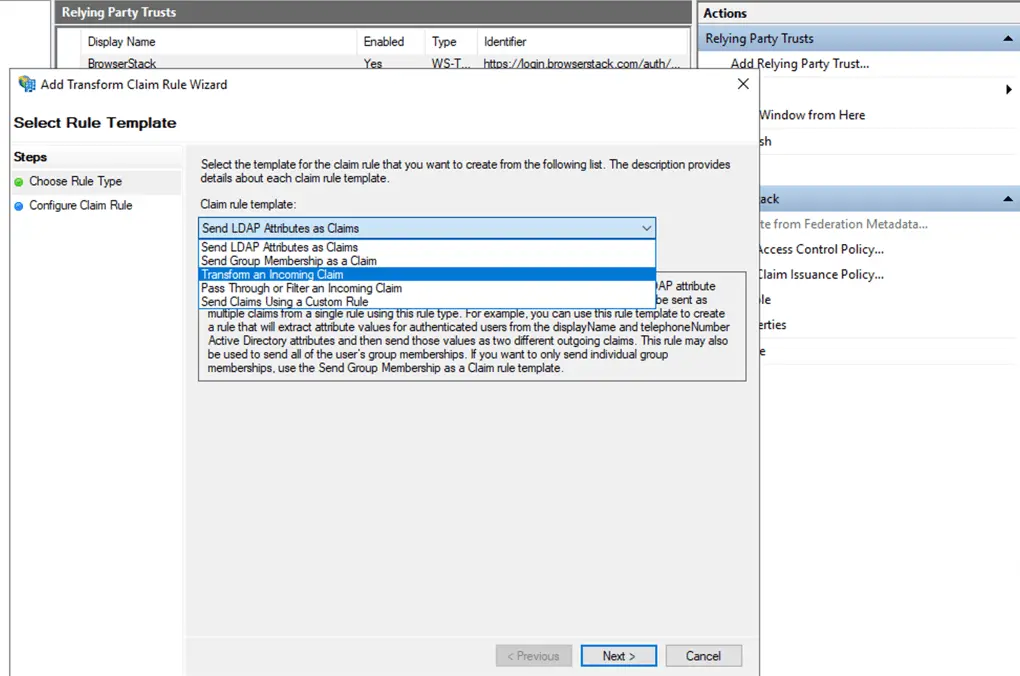Viewport: 1020px width, 676px height.
Task: Collapse the Relying Party Trusts actions section
Action: pyautogui.click(x=1007, y=39)
